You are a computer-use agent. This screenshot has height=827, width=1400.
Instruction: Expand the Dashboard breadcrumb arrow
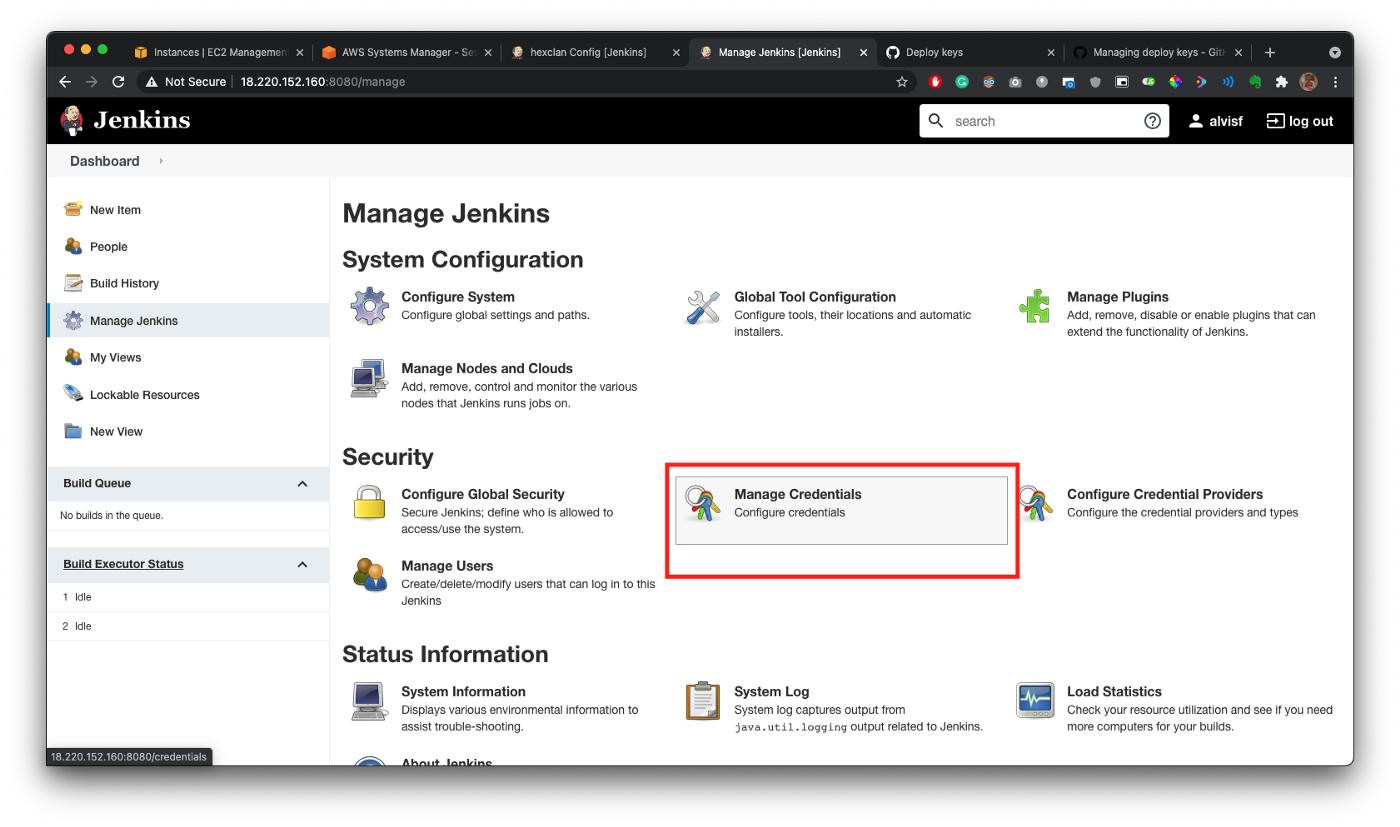pyautogui.click(x=161, y=161)
